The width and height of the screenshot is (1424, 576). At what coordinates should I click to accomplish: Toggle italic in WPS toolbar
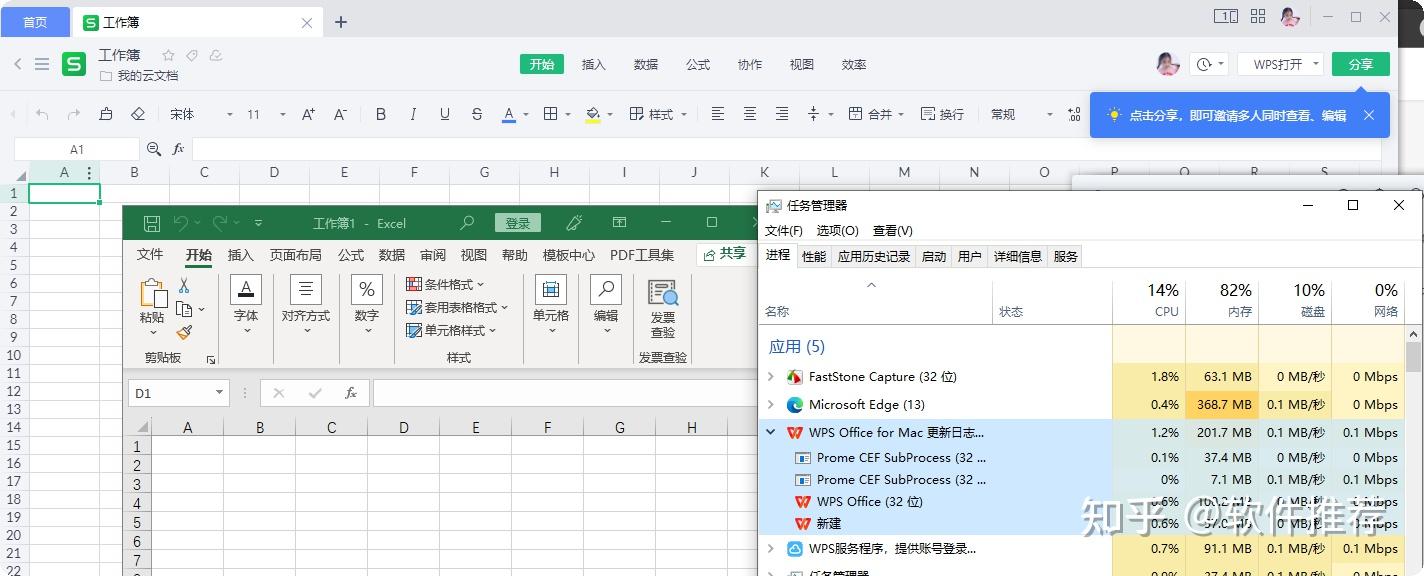pyautogui.click(x=413, y=115)
